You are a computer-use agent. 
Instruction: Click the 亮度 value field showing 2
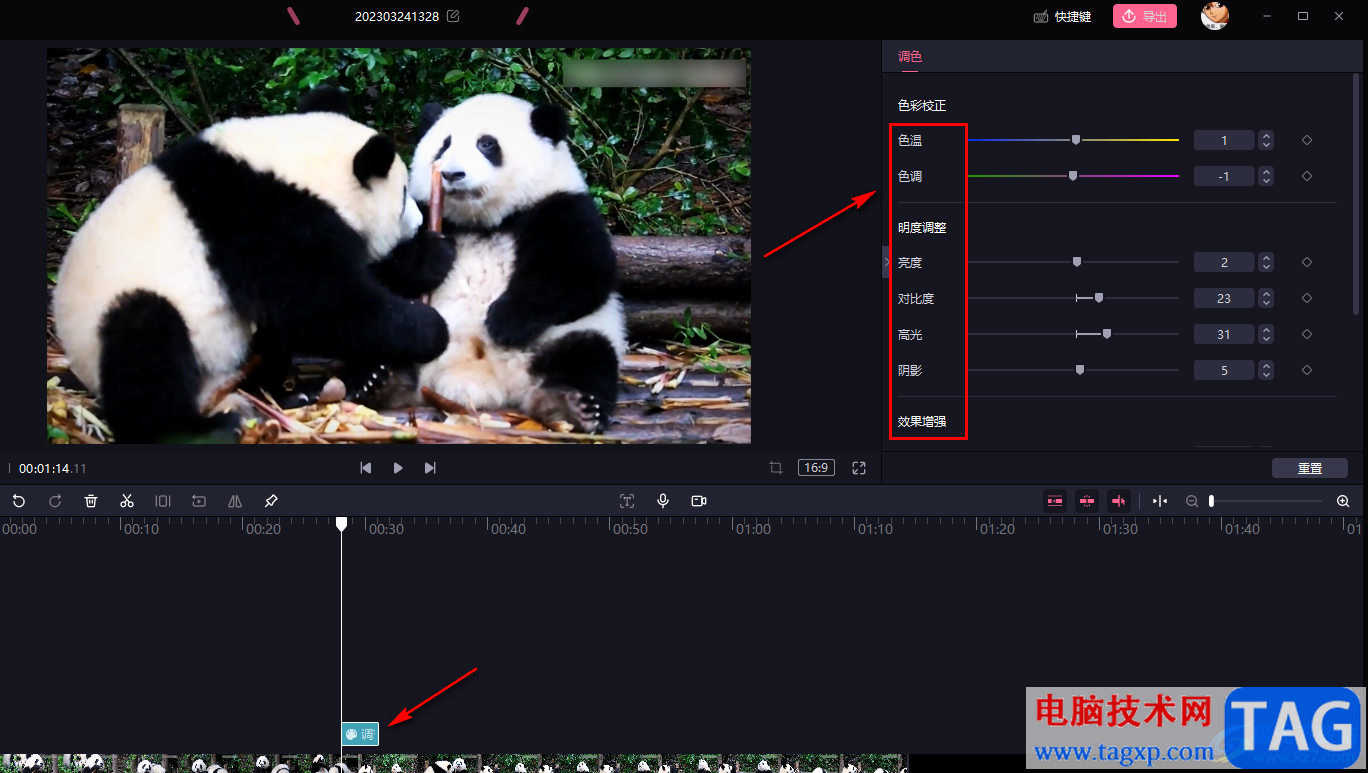click(x=1224, y=262)
